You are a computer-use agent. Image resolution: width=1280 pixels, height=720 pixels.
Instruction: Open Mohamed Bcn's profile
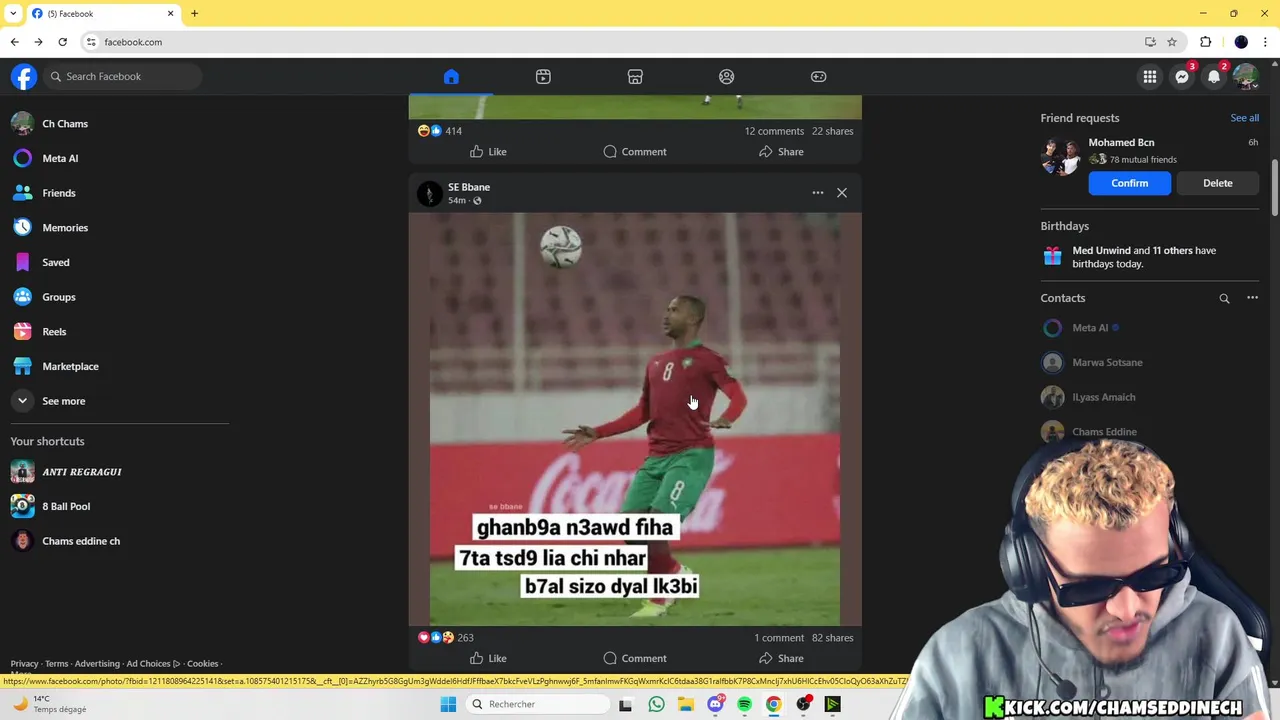pyautogui.click(x=1121, y=142)
